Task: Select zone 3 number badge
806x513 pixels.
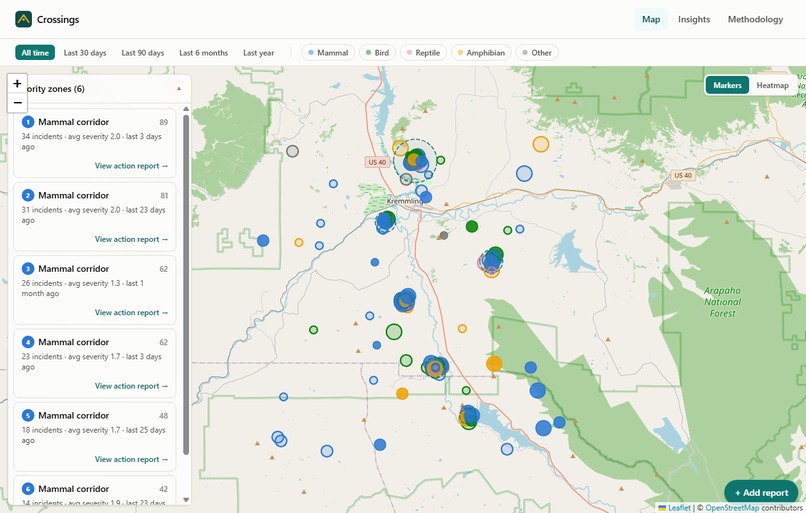Action: [x=28, y=268]
